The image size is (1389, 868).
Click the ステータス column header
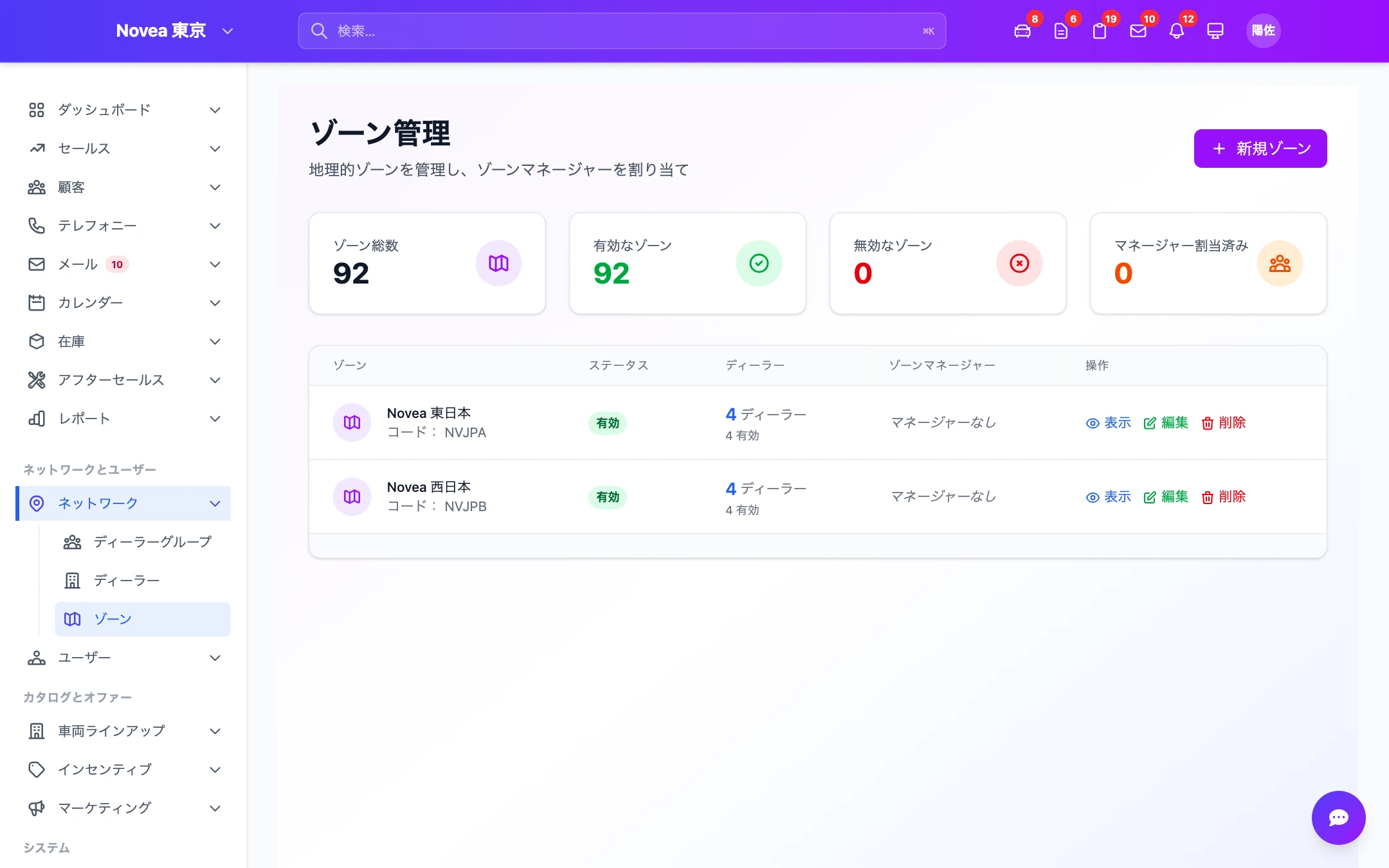point(619,365)
